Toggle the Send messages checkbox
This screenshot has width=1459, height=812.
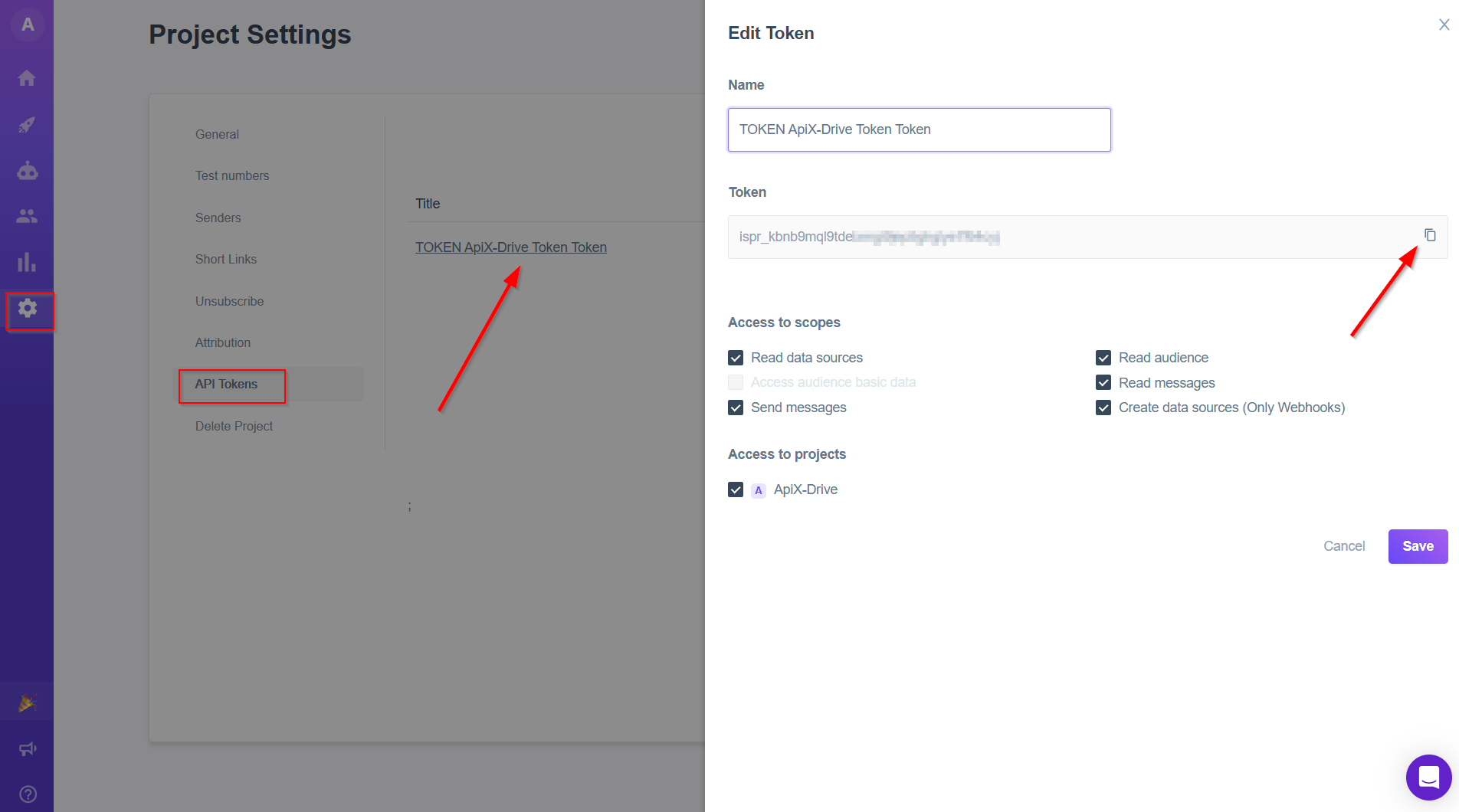[736, 408]
